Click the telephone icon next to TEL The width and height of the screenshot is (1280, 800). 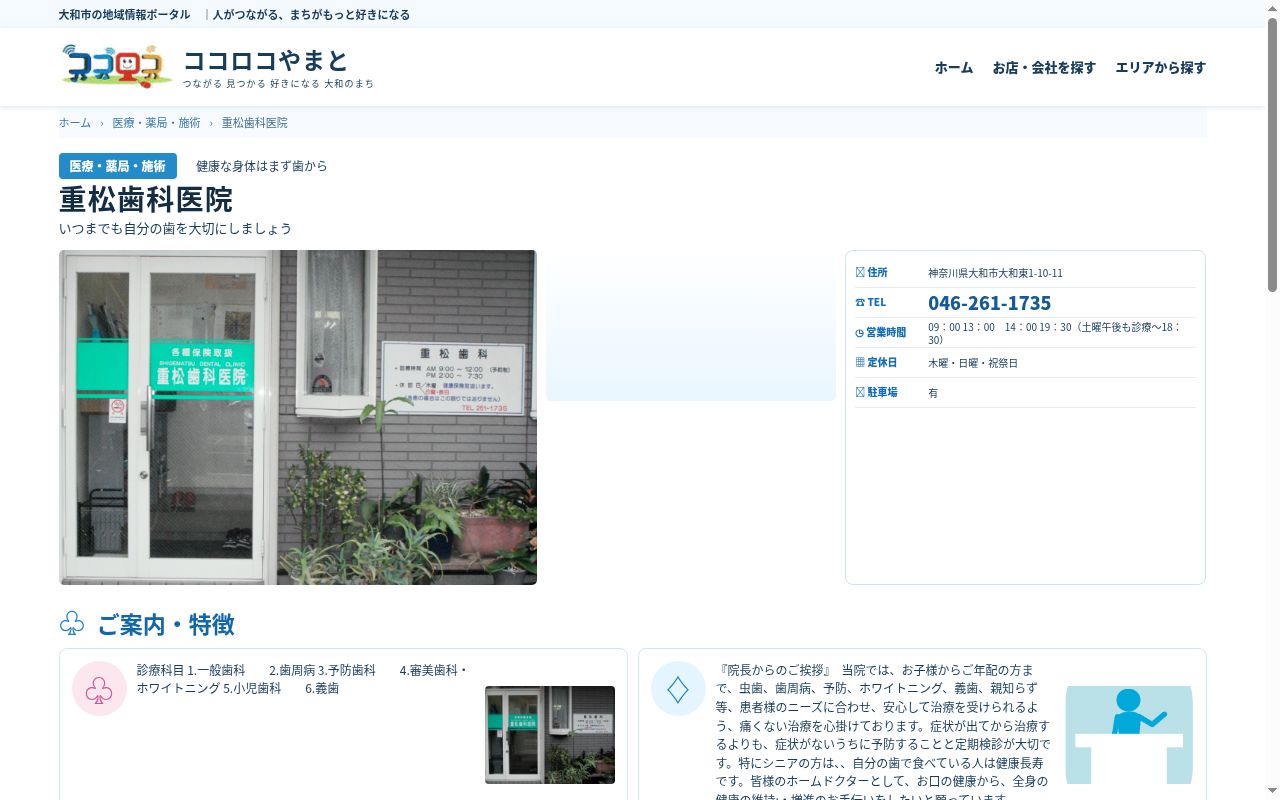(860, 302)
